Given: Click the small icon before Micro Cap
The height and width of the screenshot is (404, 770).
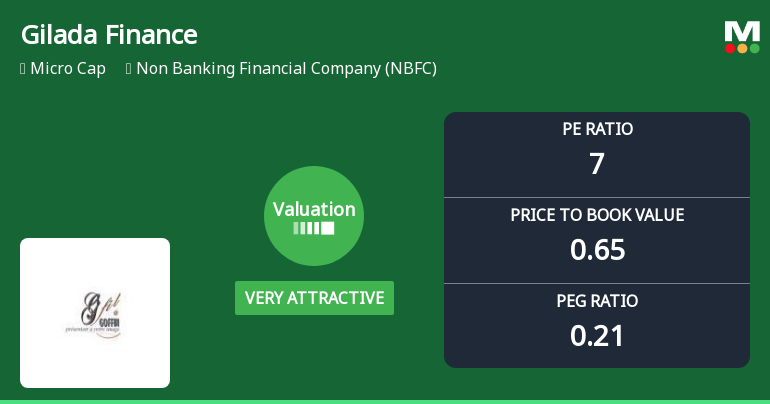Looking at the screenshot, I should pyautogui.click(x=23, y=69).
